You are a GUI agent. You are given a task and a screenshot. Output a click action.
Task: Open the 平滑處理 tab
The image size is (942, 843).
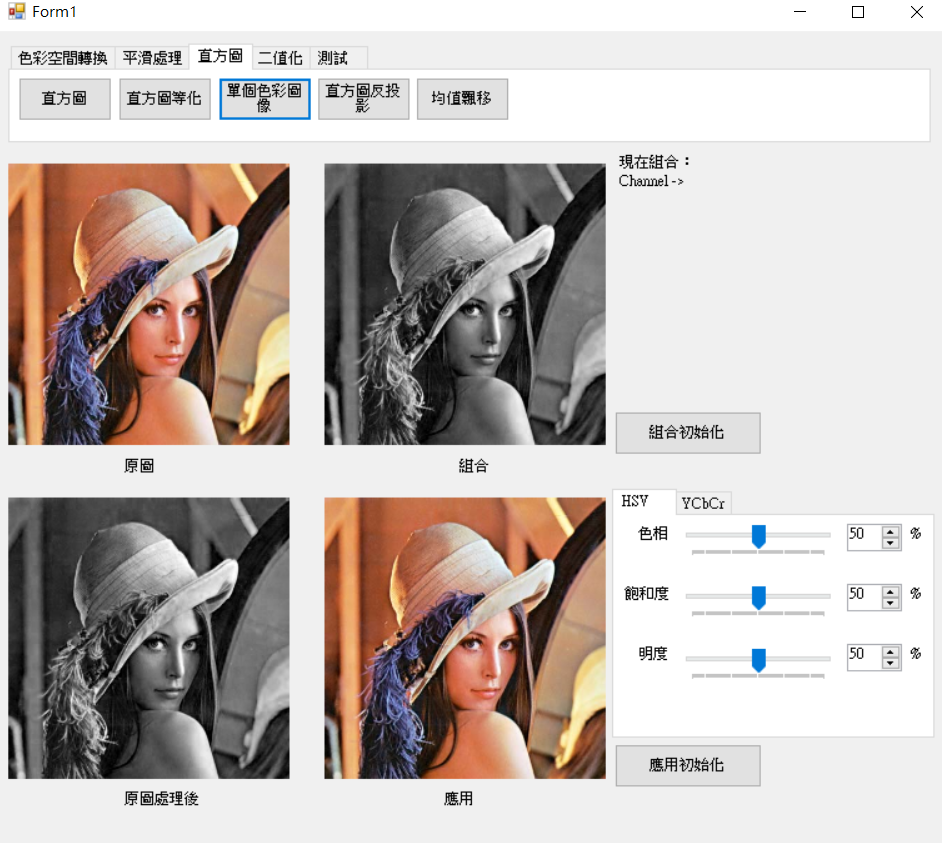152,58
